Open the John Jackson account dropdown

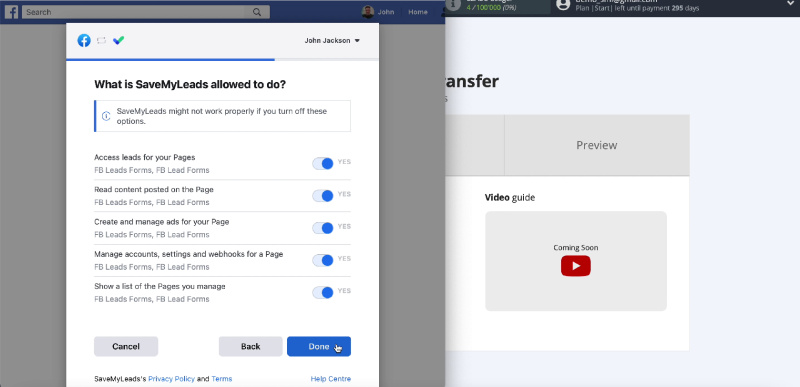pyautogui.click(x=332, y=40)
